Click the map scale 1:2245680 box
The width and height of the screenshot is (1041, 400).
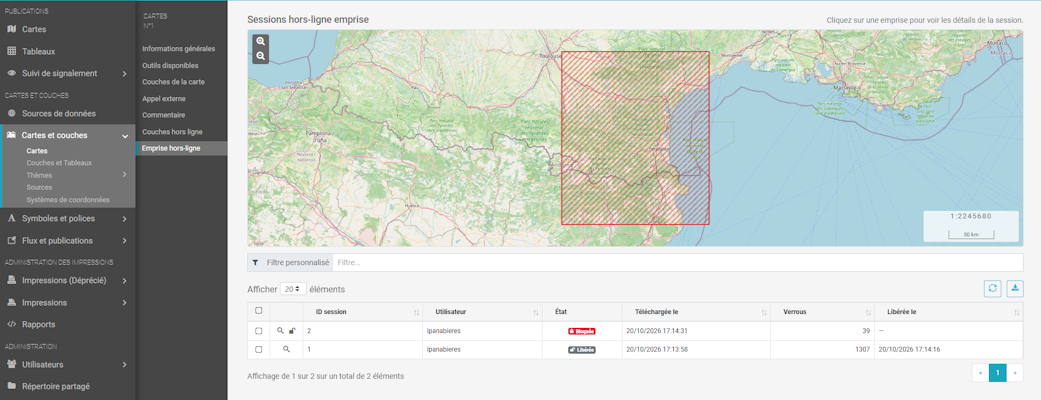[971, 226]
